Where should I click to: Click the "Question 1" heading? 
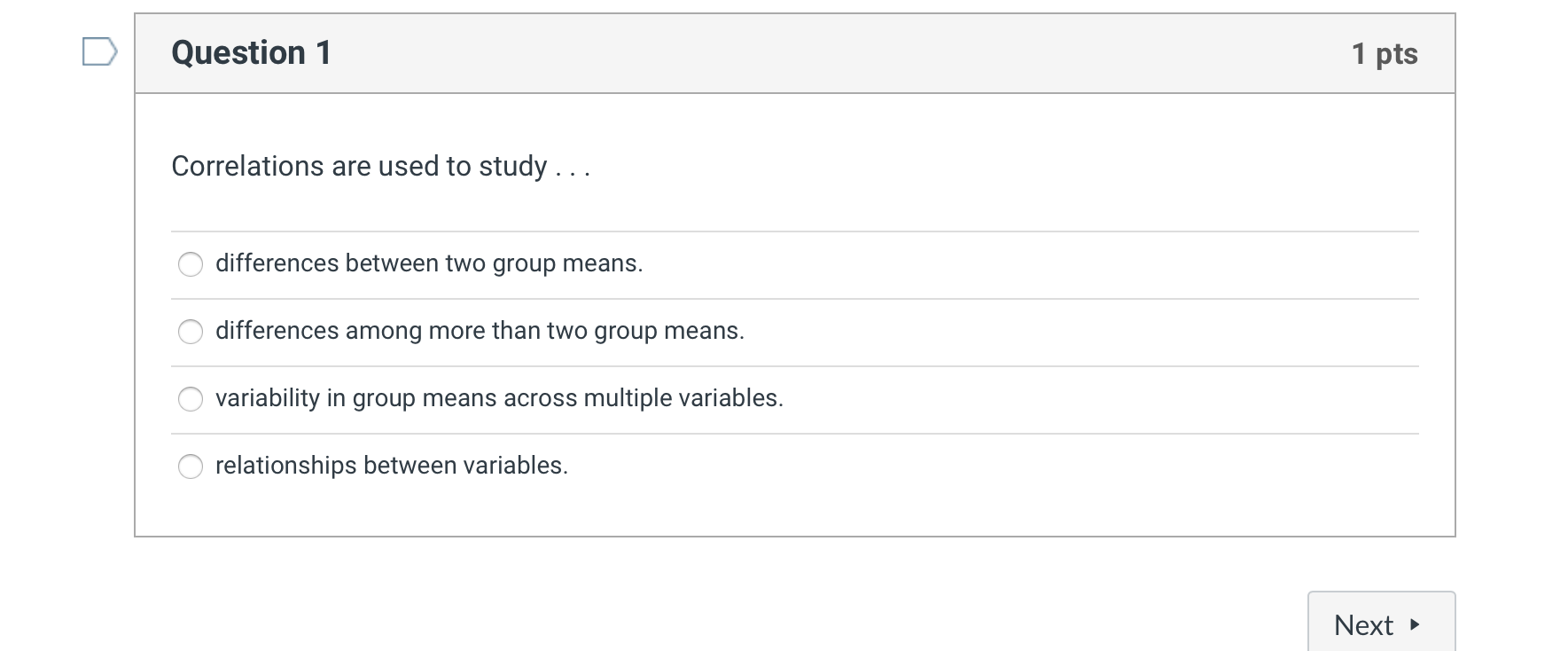251,53
